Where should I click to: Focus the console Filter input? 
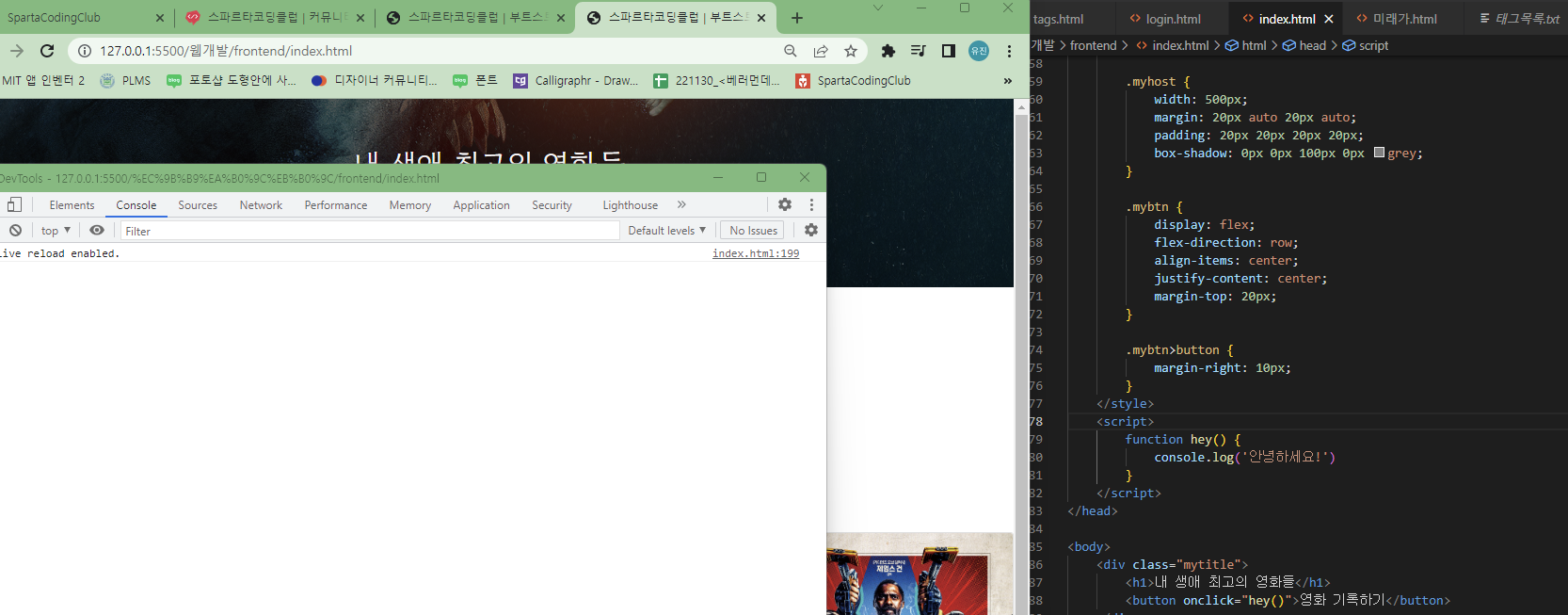tap(369, 231)
